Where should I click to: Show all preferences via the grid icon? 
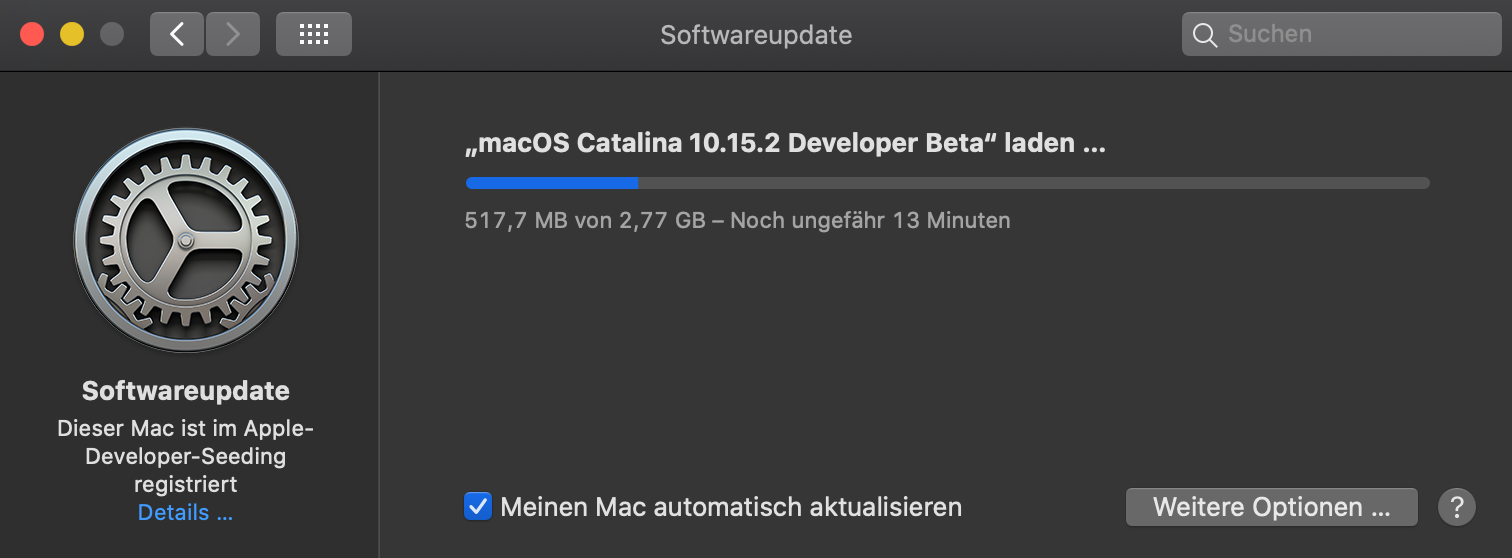point(314,34)
